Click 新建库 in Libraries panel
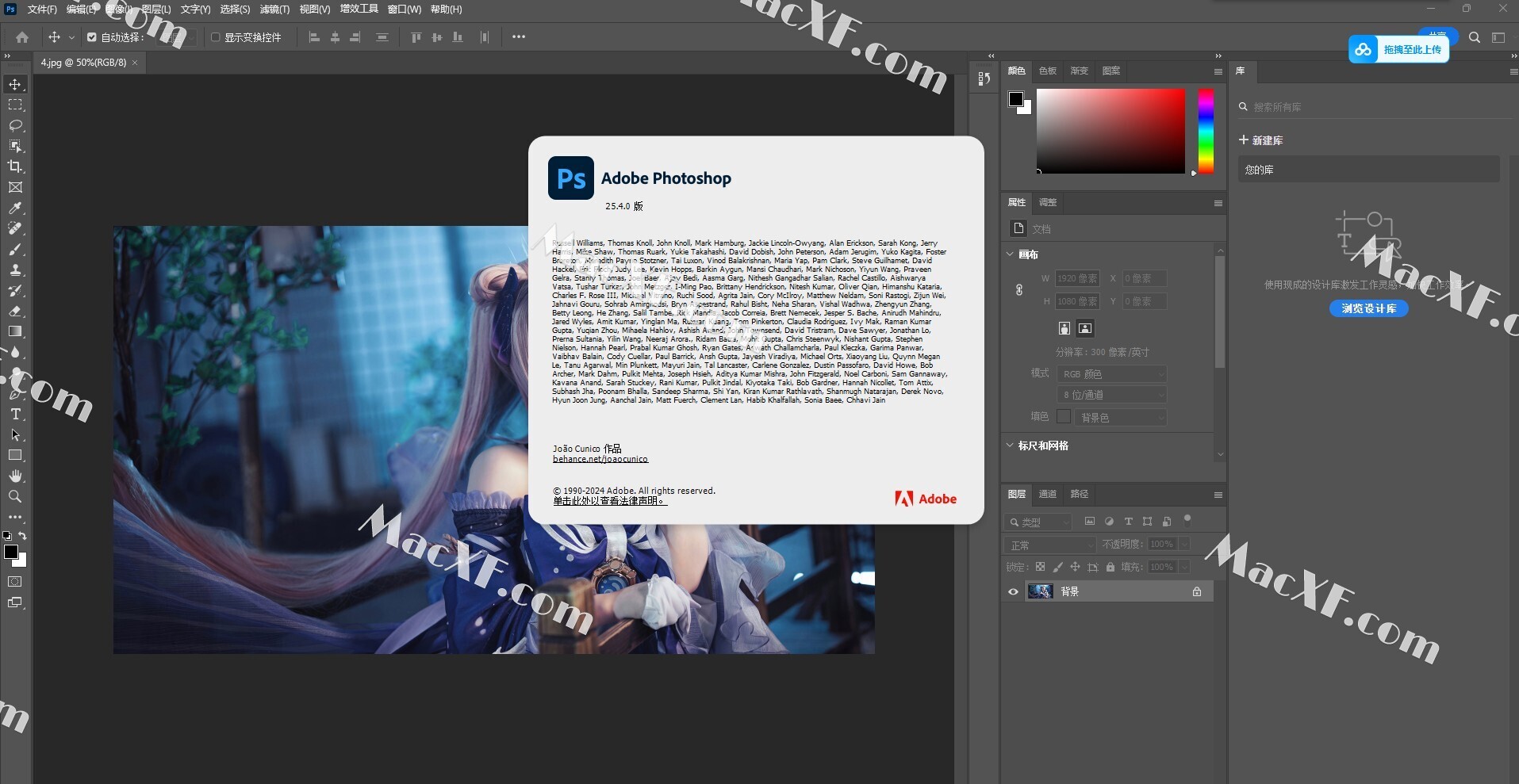 click(1261, 140)
